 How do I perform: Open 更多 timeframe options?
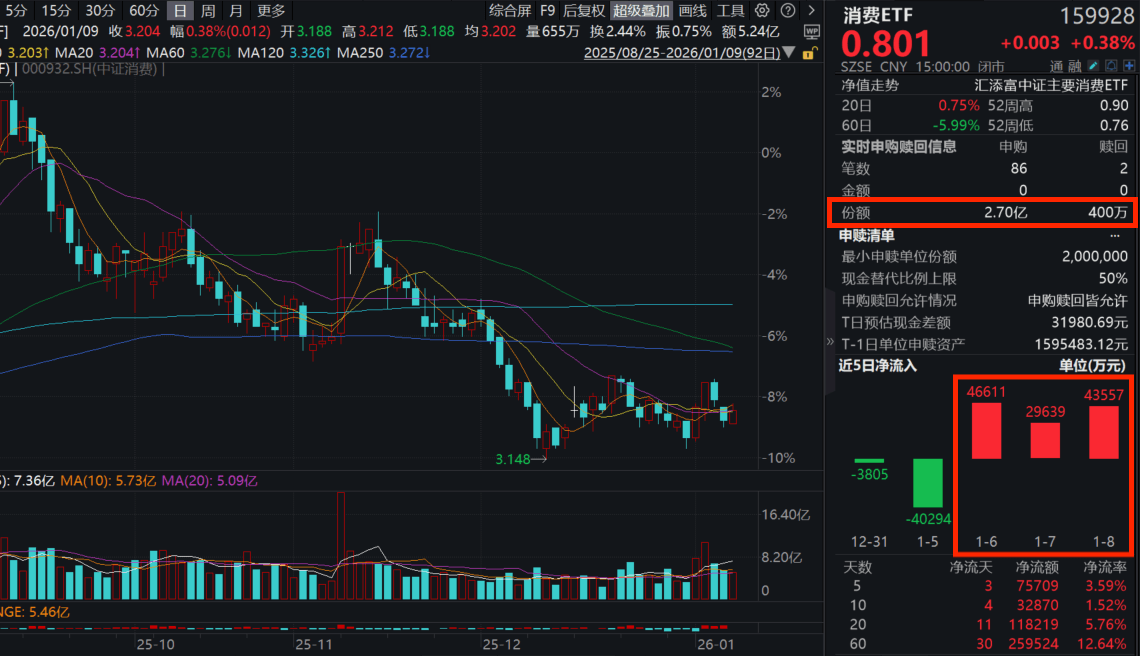click(x=271, y=11)
